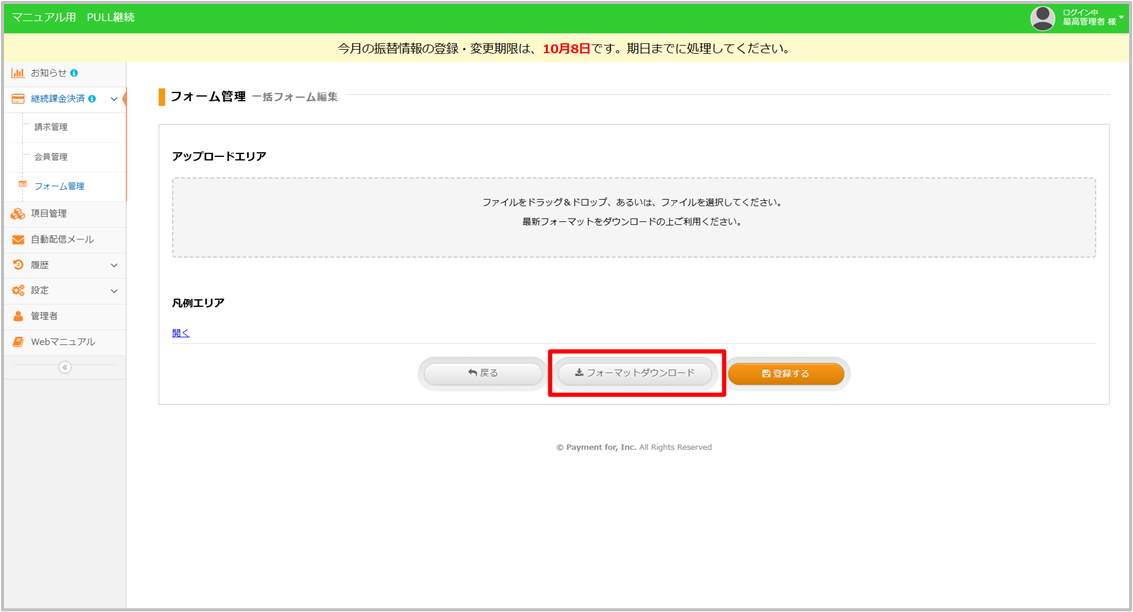Click the info badge next to お知らせ

coord(74,73)
